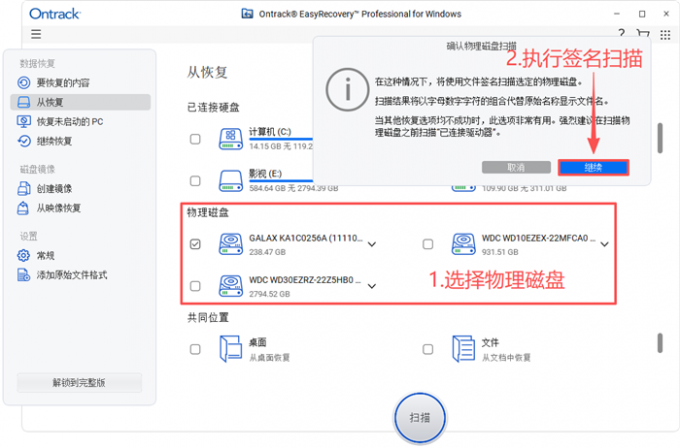Click the 物理磁盘 section heading
The height and width of the screenshot is (448, 680).
click(208, 213)
